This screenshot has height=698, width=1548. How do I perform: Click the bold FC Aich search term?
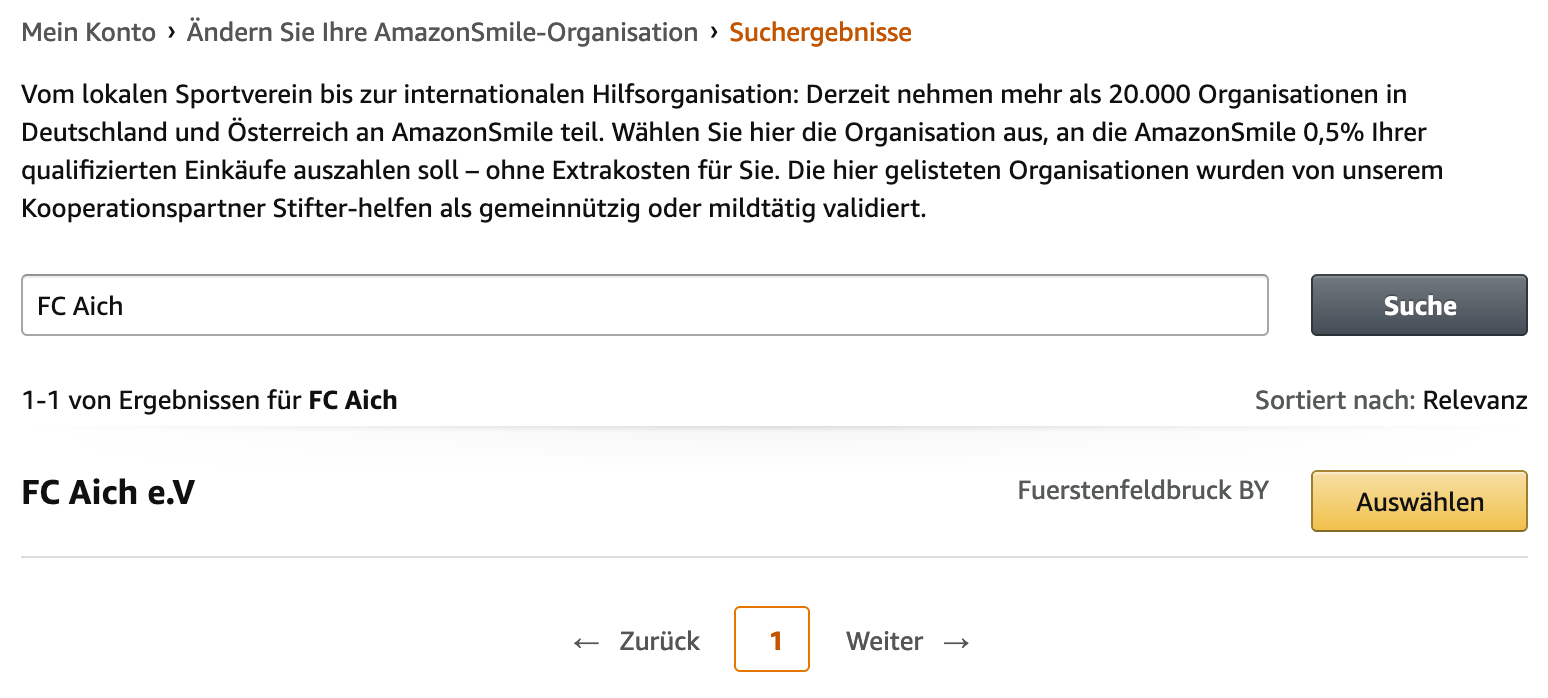(x=353, y=401)
